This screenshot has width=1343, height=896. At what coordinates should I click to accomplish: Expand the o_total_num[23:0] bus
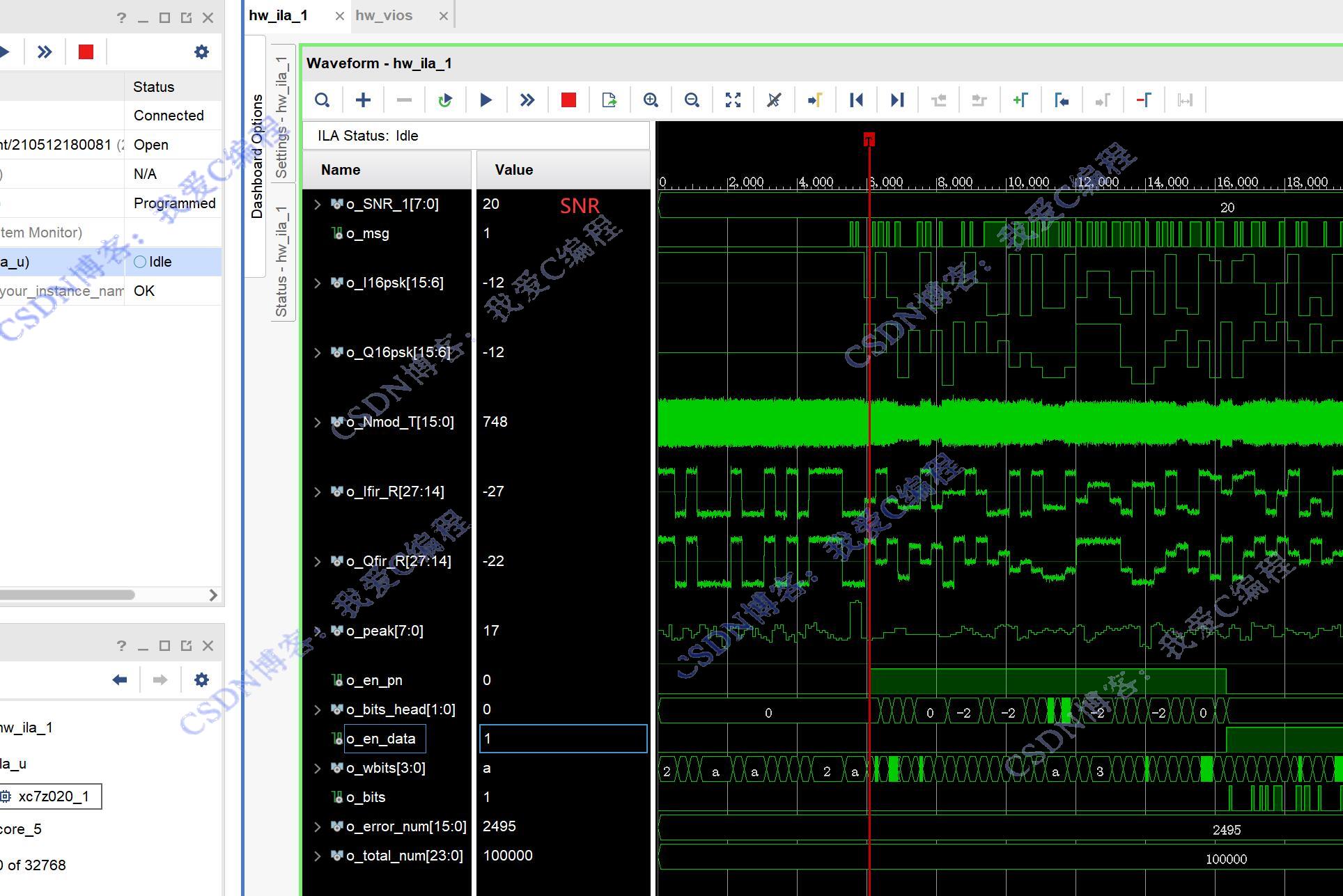pos(318,856)
